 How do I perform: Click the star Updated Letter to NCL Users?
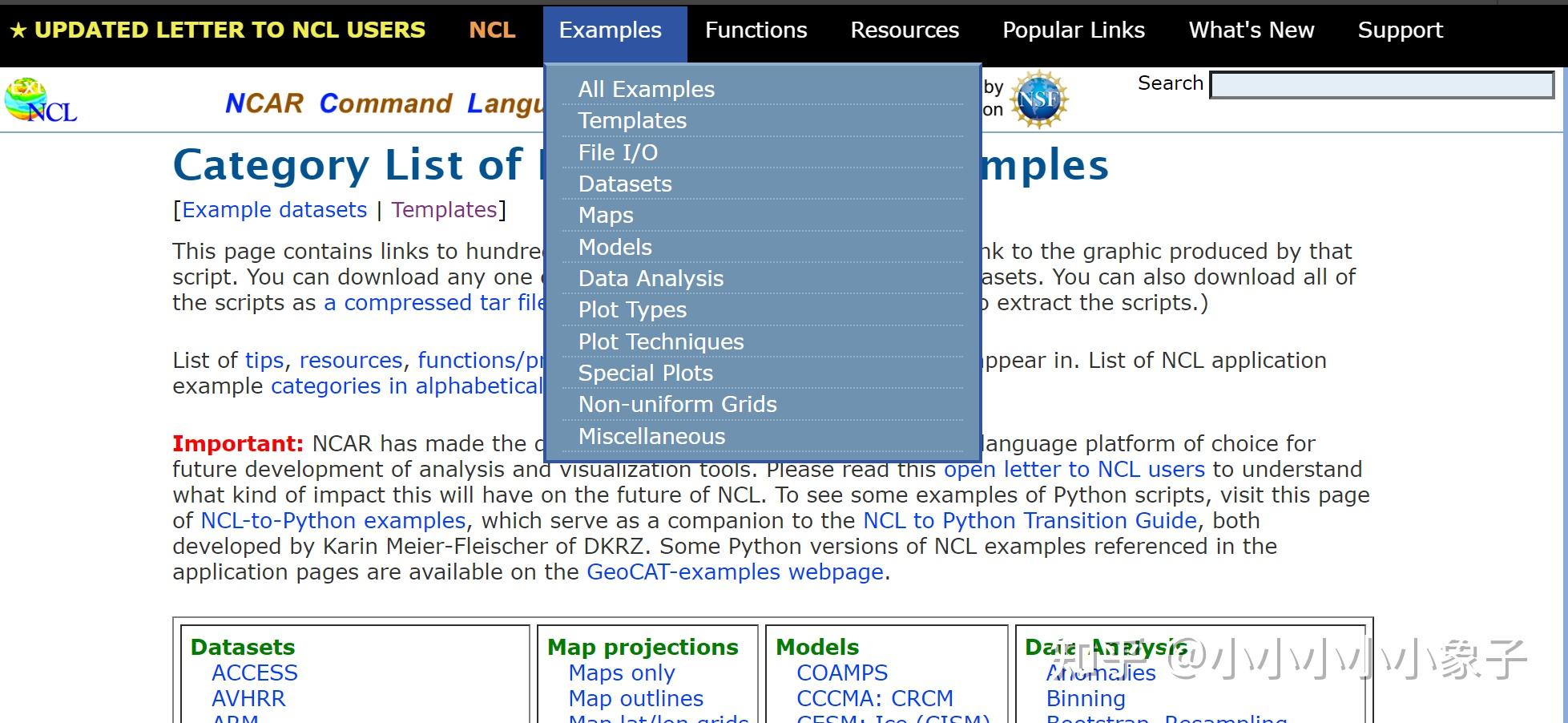click(217, 30)
